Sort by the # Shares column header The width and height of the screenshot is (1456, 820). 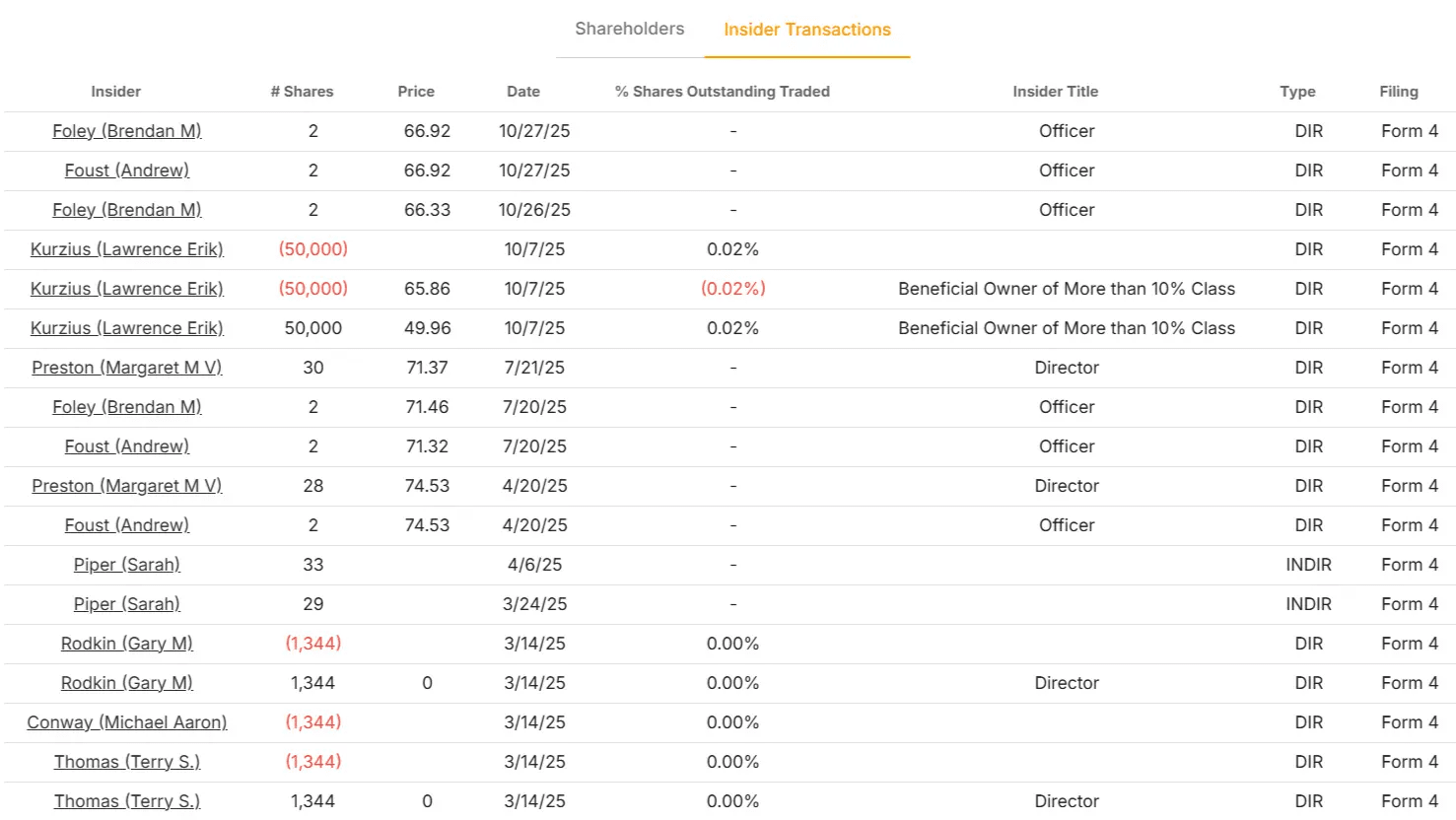point(302,92)
